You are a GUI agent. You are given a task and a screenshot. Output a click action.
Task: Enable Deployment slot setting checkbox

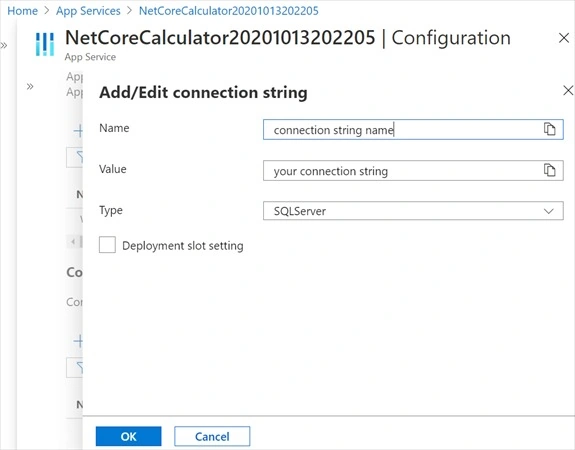107,245
